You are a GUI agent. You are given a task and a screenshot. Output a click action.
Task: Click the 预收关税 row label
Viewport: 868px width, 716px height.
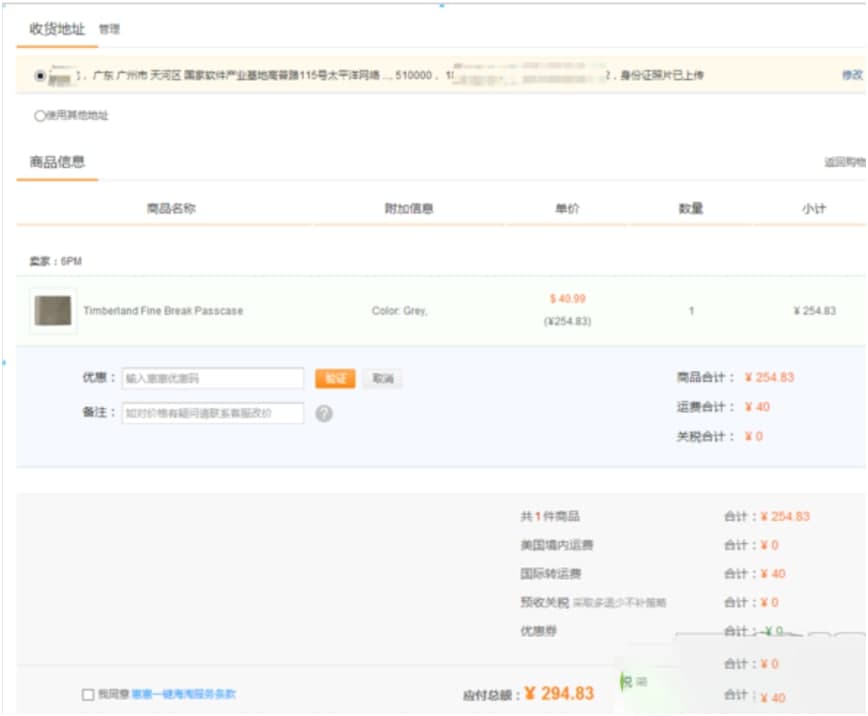point(545,602)
